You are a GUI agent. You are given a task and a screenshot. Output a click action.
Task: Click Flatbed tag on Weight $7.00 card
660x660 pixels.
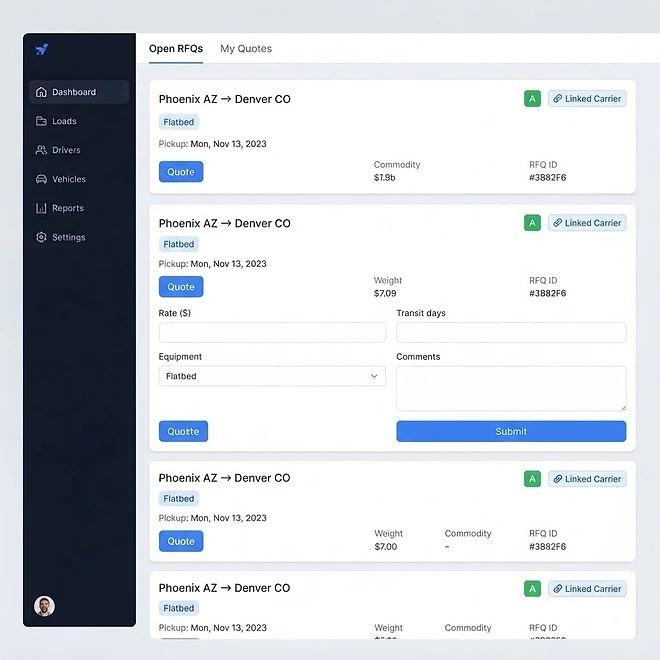pos(179,498)
